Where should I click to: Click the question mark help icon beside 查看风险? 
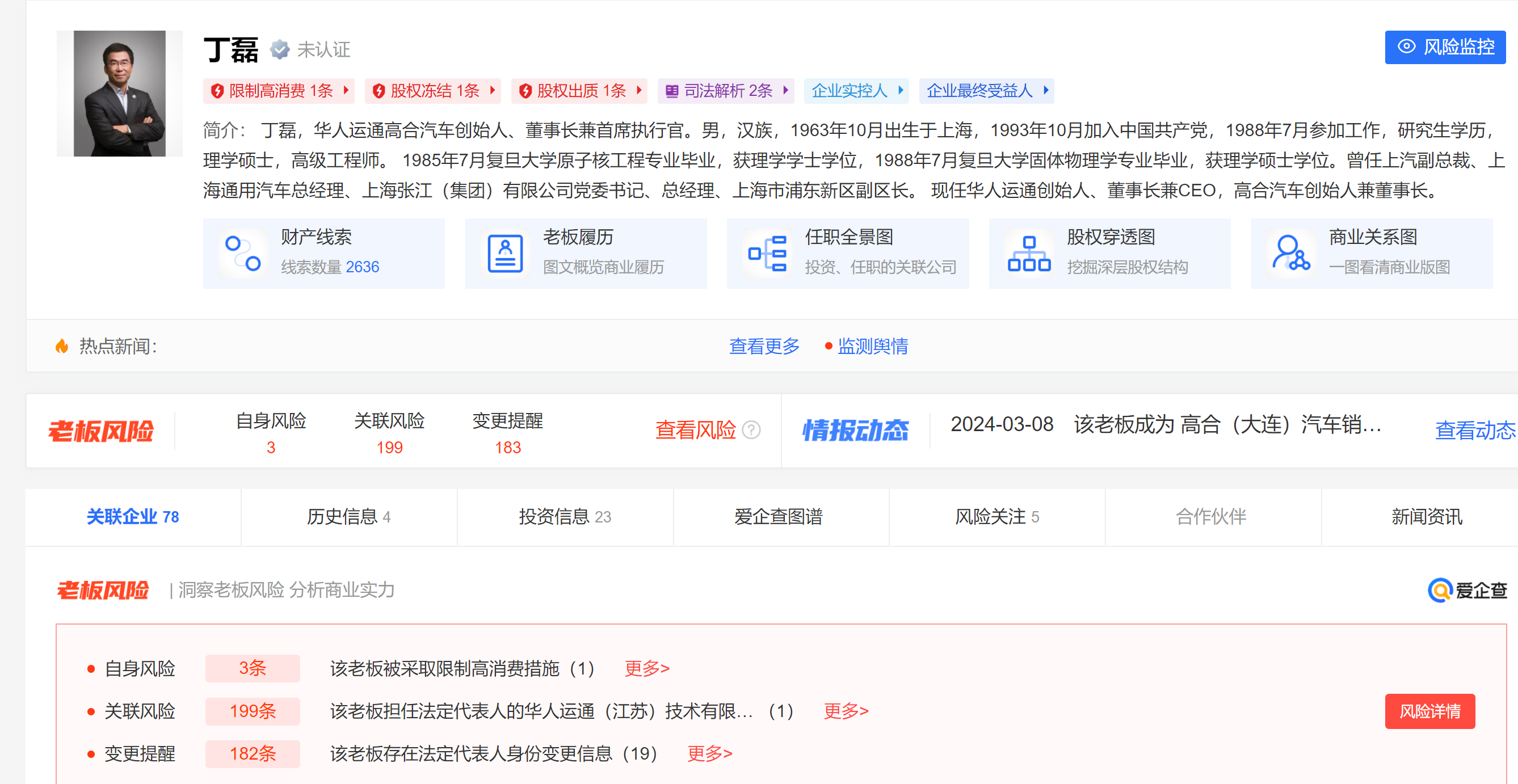click(x=751, y=430)
